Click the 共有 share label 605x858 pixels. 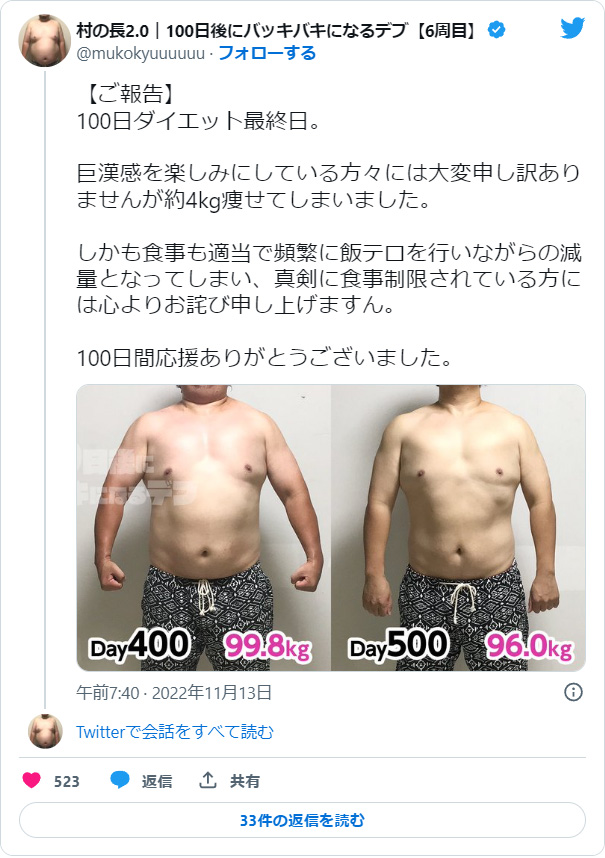click(245, 781)
